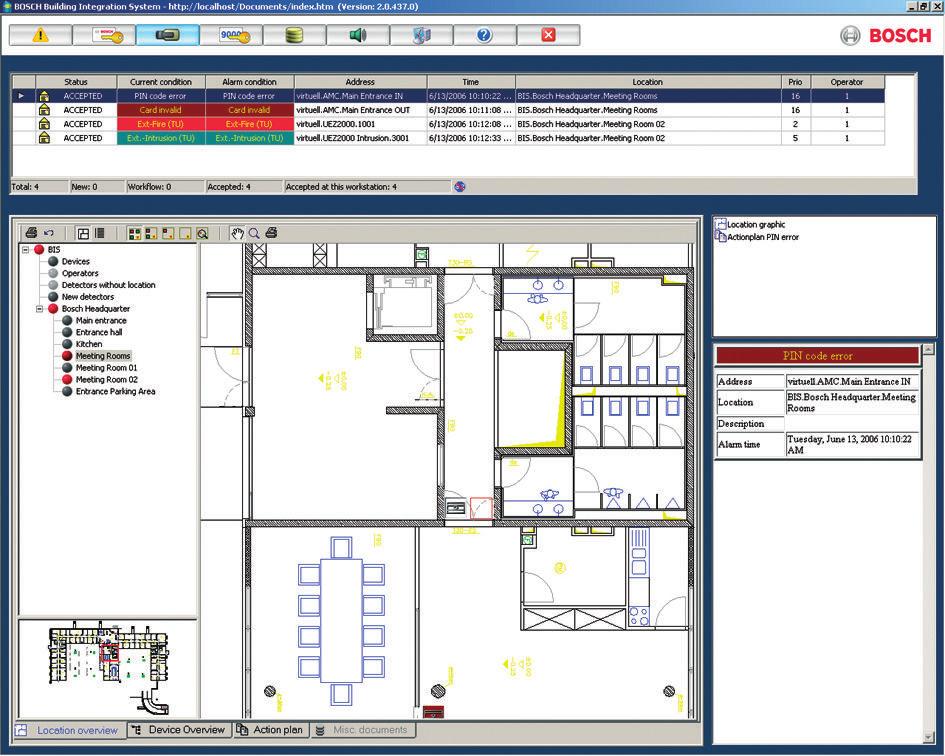This screenshot has height=756, width=945.
Task: Select Main entrance in the tree
Action: click(101, 321)
